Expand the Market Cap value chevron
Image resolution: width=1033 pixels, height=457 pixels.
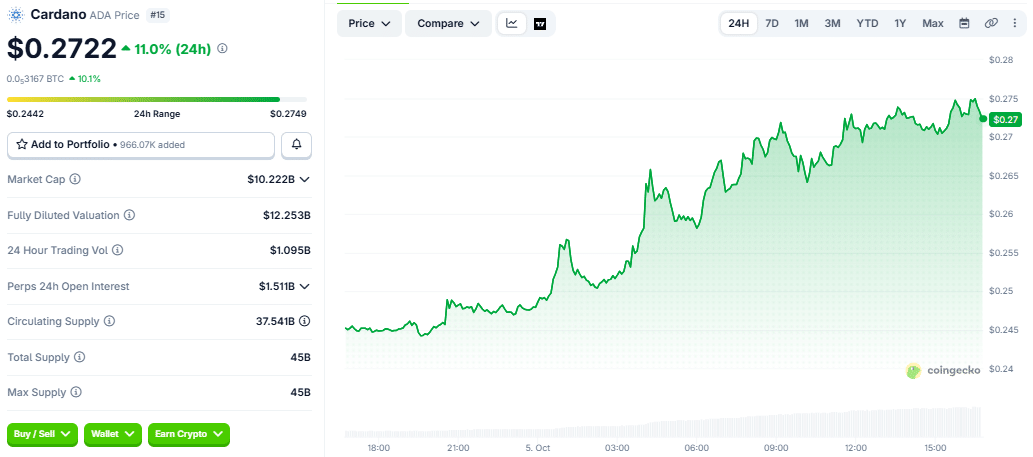(304, 179)
